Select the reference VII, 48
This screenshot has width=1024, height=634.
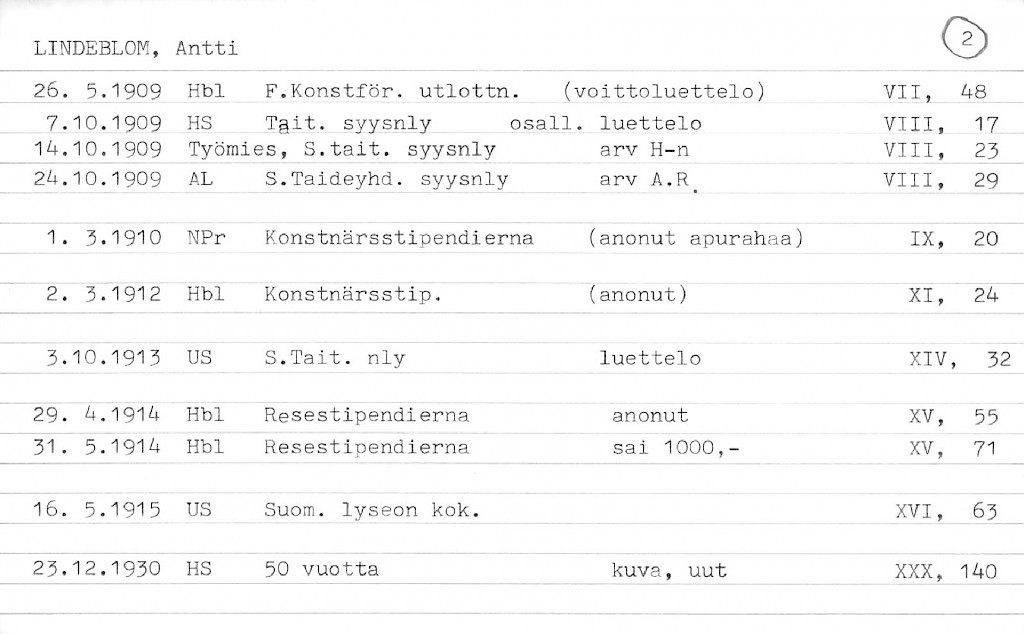[935, 93]
